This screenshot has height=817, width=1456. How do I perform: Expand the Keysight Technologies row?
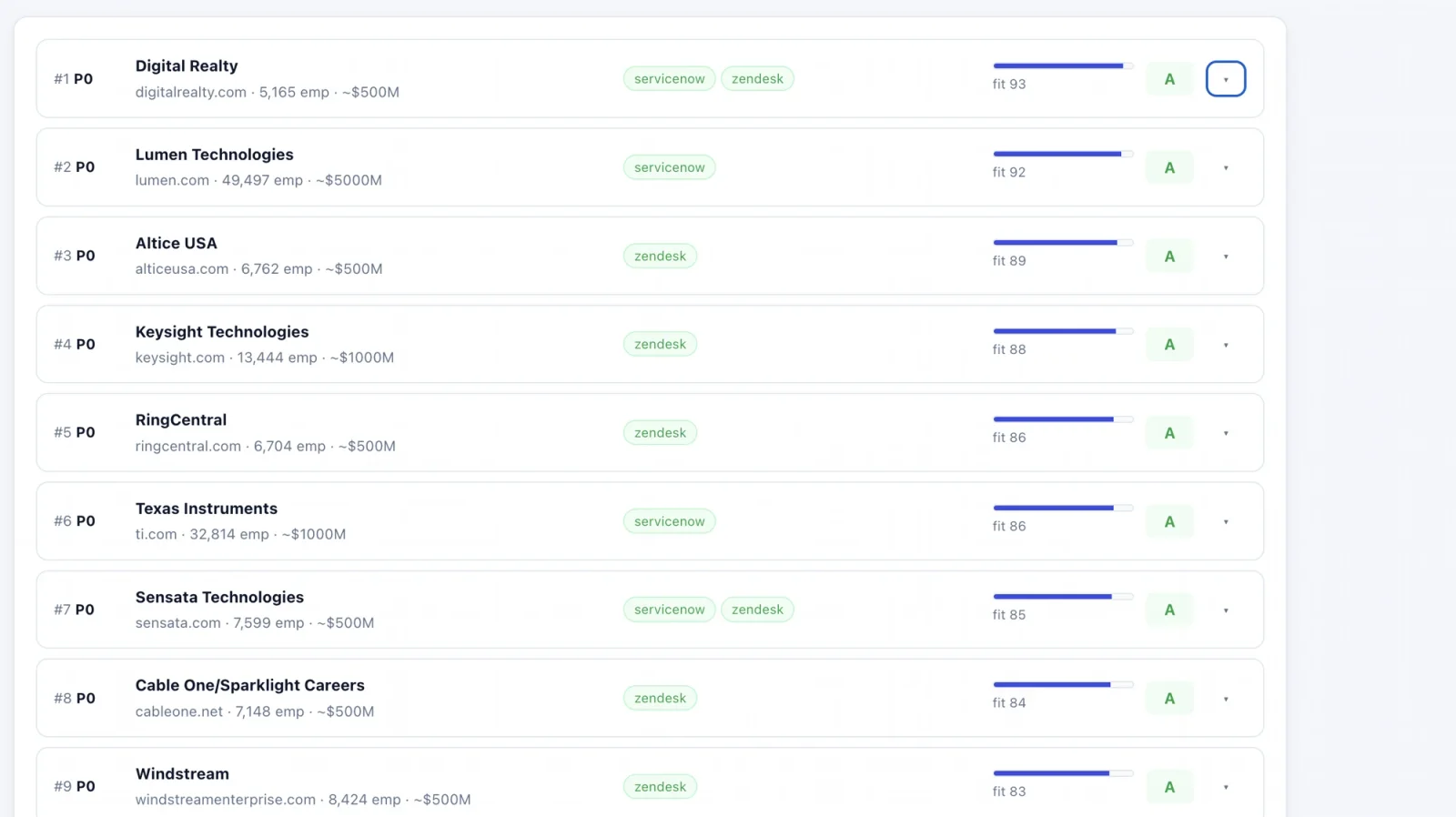point(1225,345)
